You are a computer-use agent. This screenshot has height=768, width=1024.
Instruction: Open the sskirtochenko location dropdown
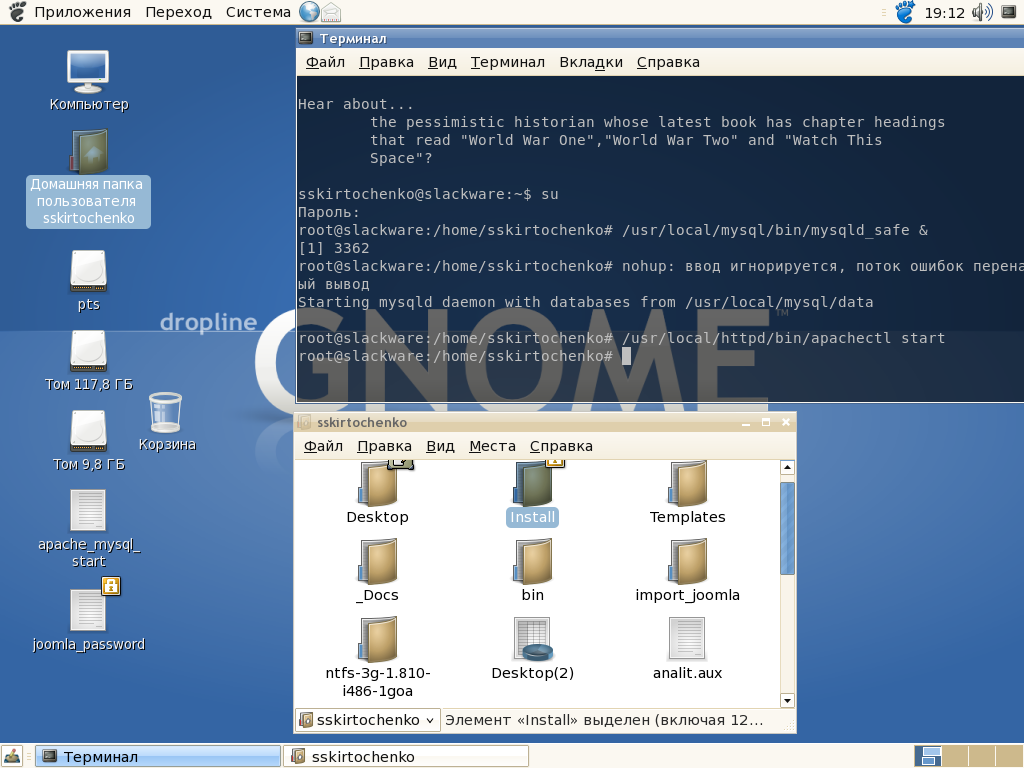(368, 720)
